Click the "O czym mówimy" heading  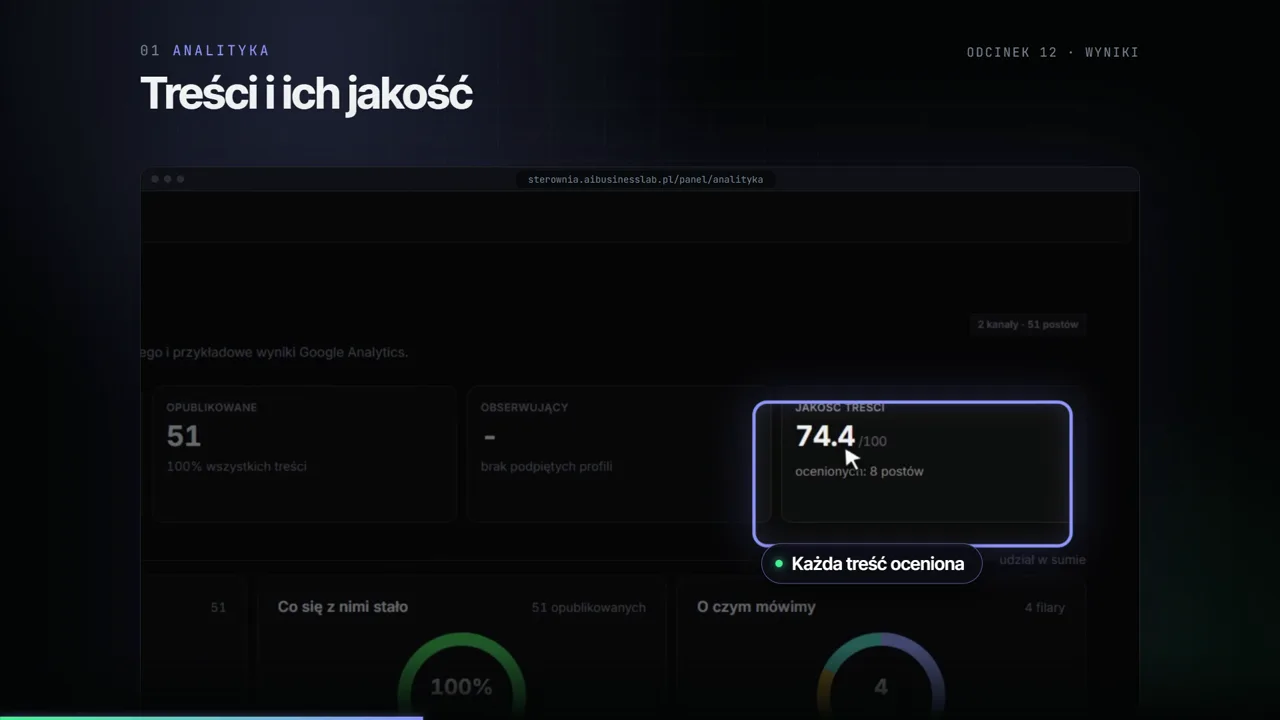tap(756, 607)
